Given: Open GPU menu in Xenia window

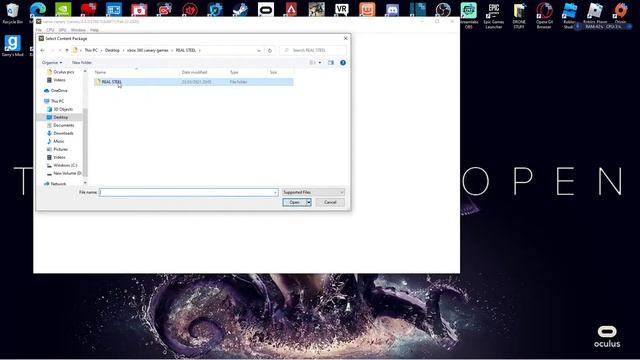Looking at the screenshot, I should [62, 30].
